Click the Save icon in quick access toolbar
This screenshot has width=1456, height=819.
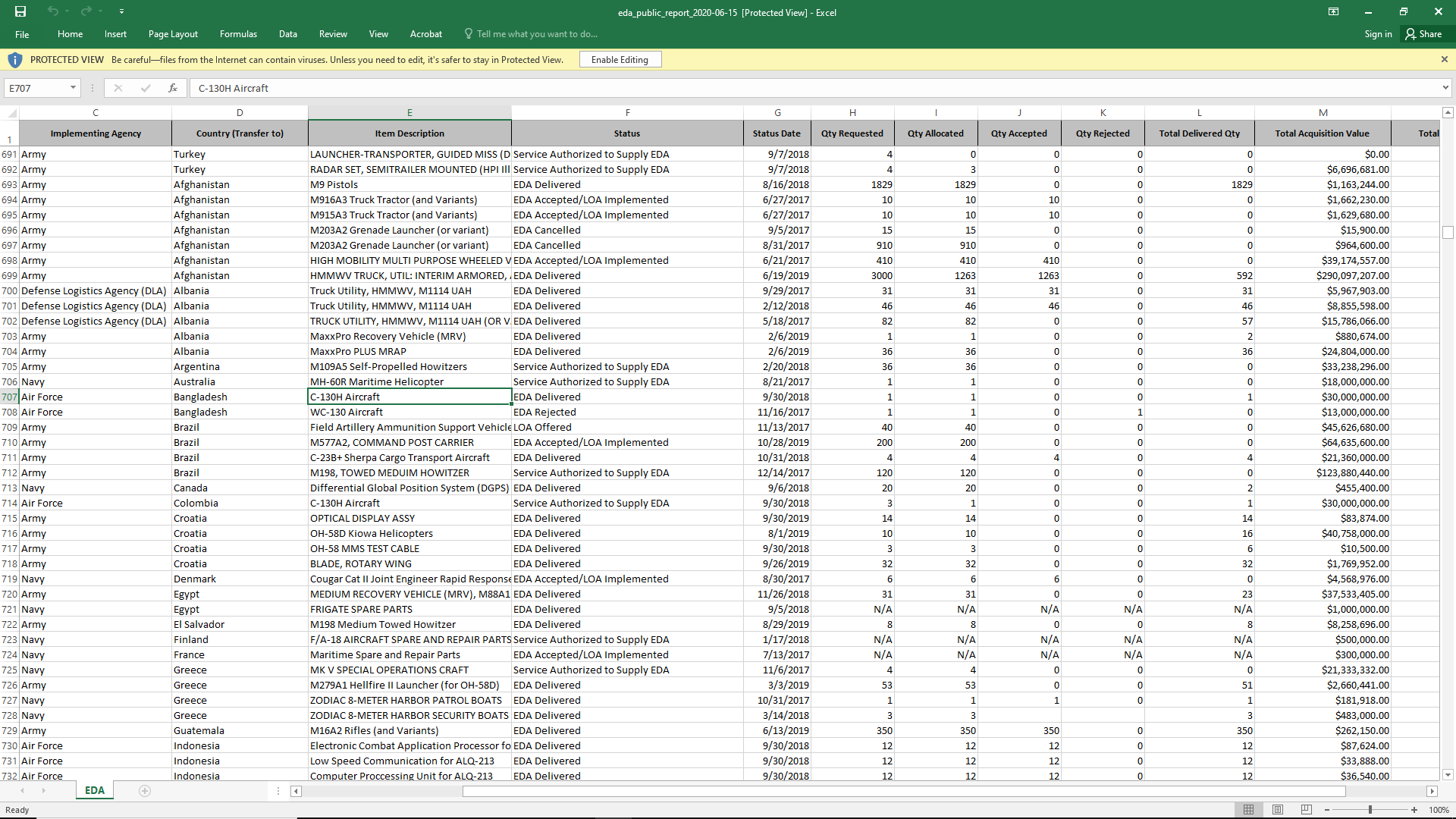tap(20, 11)
